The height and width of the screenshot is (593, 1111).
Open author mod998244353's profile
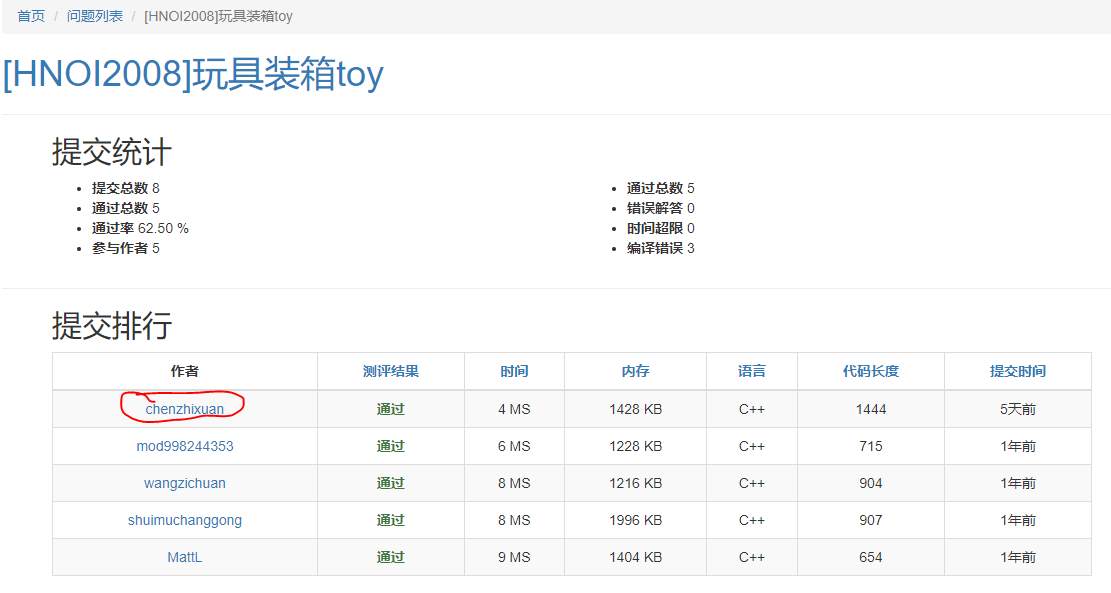pyautogui.click(x=185, y=446)
